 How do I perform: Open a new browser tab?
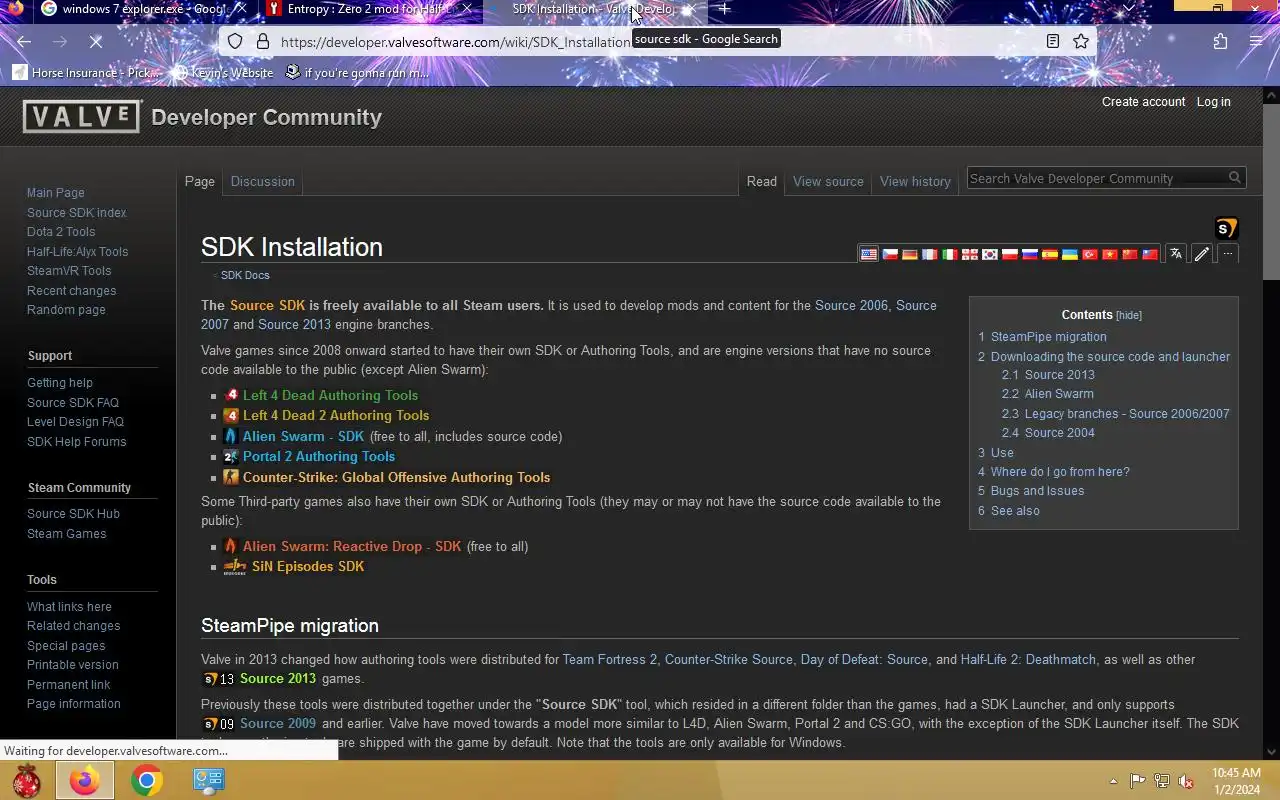724,9
